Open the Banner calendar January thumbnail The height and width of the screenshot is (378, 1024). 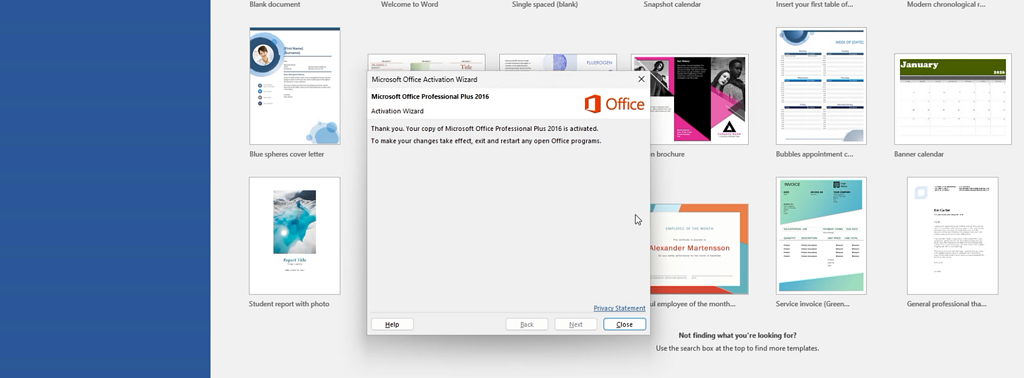pos(952,99)
